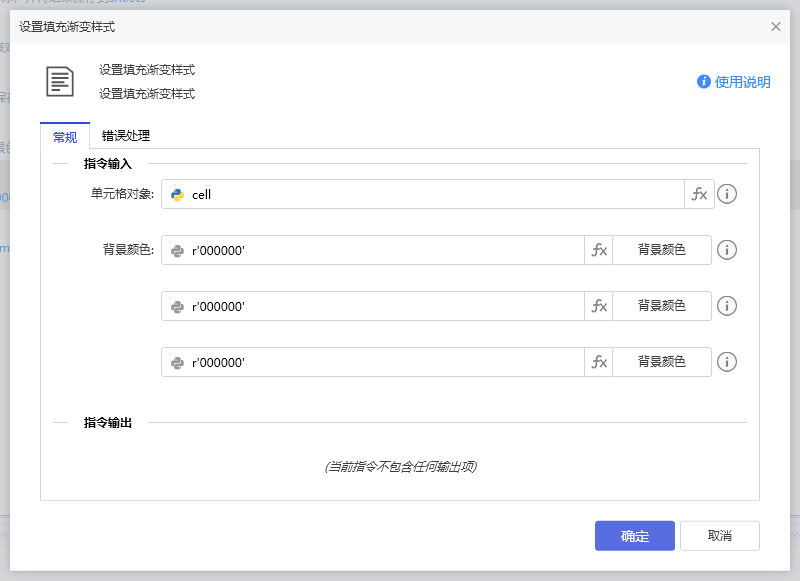Open the 使用说明 help link
The height and width of the screenshot is (581, 800).
click(734, 82)
